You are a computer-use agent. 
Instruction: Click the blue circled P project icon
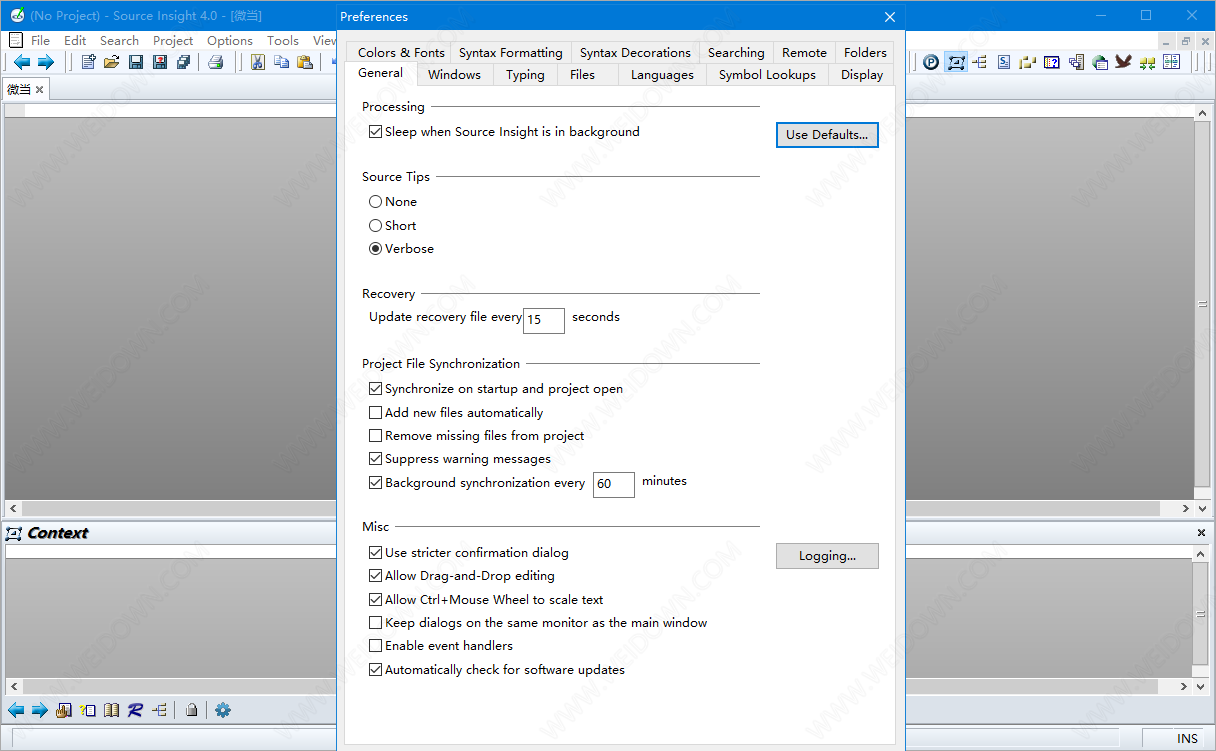click(x=931, y=62)
